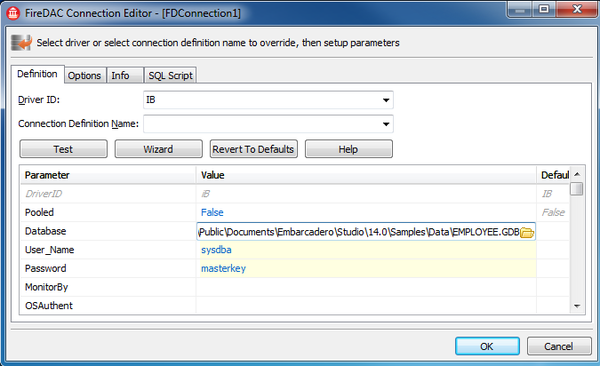This screenshot has height=366, width=600.
Task: Click Revert To Defaults button
Action: click(x=253, y=149)
